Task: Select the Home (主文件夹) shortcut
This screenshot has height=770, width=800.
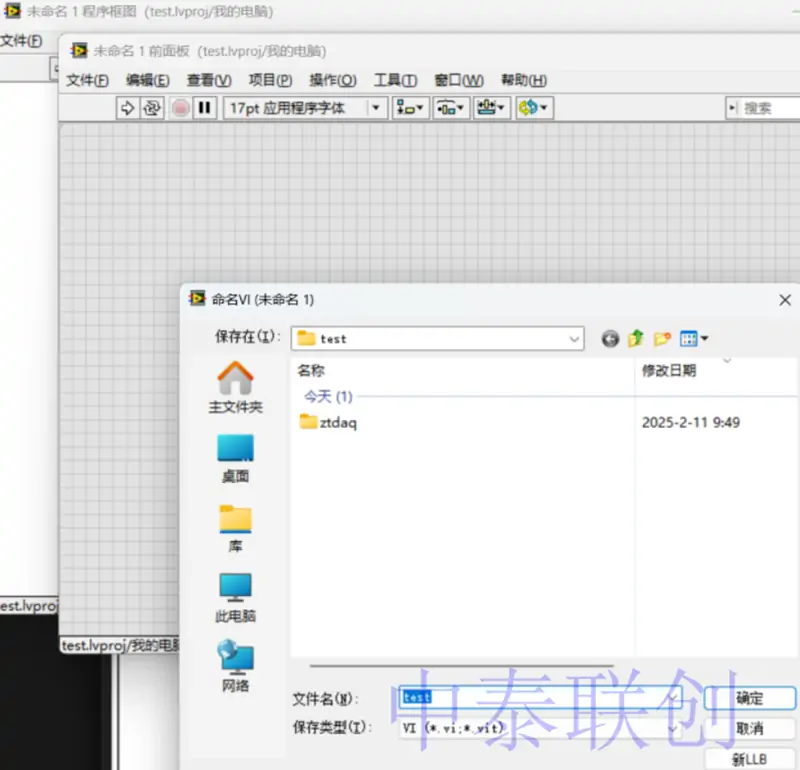Action: 235,389
